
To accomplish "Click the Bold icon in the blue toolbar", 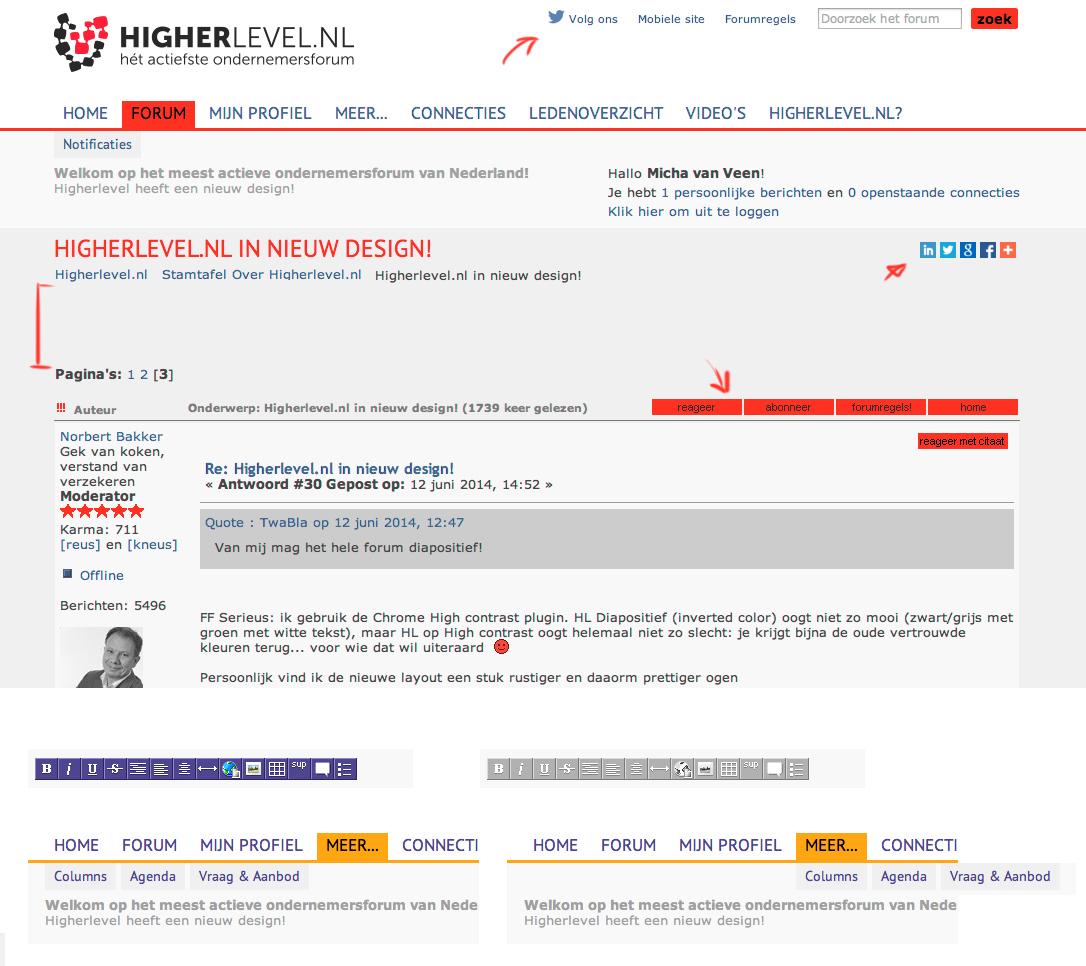I will click(x=47, y=769).
